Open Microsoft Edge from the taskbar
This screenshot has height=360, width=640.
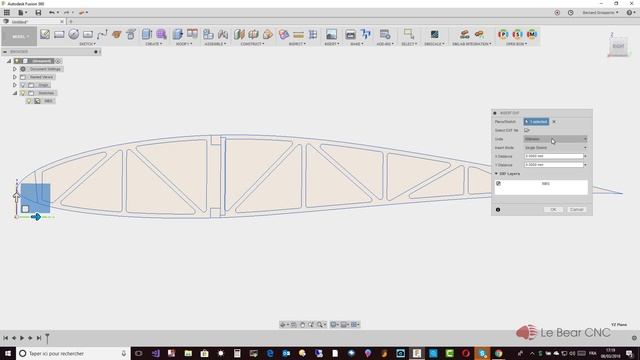pos(270,353)
